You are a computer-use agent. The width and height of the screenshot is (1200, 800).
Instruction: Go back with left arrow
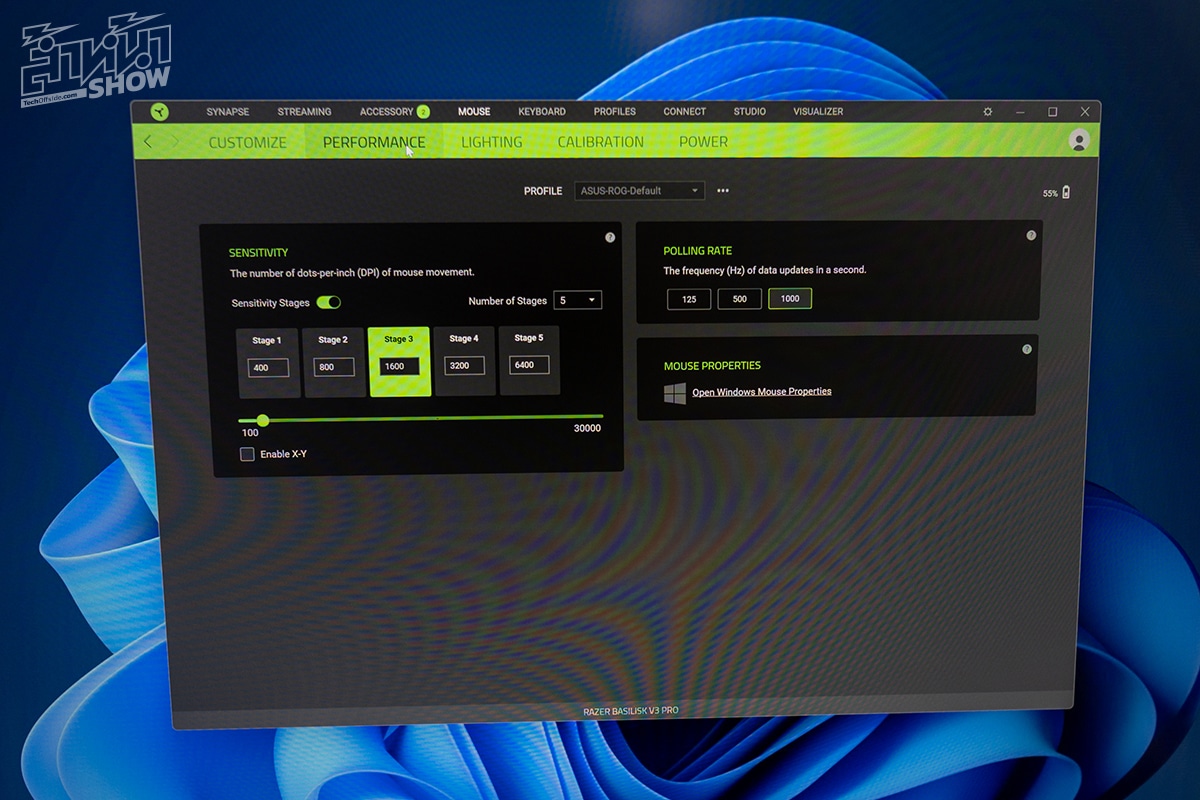tap(148, 142)
